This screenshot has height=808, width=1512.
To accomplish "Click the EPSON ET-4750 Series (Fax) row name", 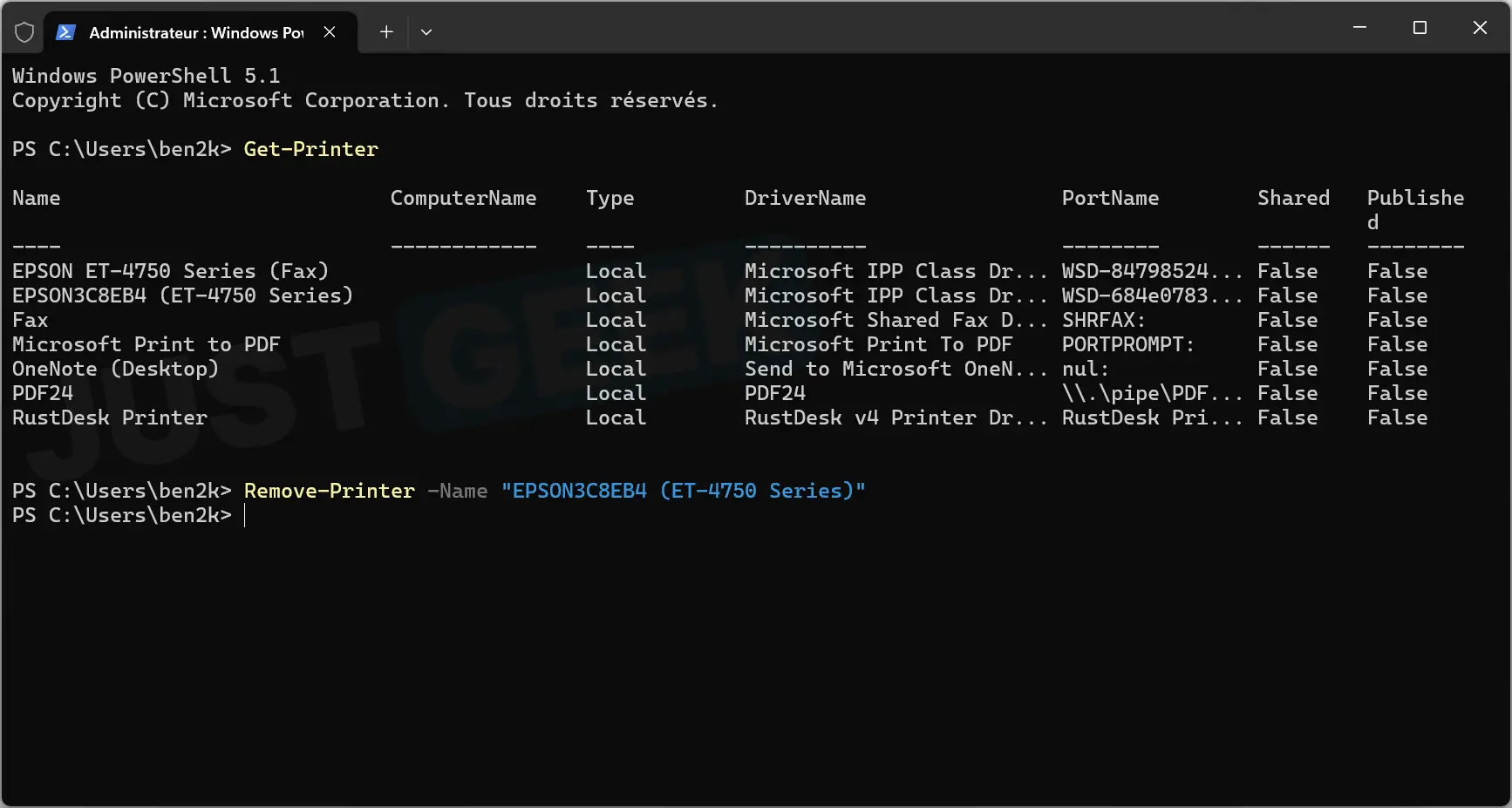I will (171, 271).
